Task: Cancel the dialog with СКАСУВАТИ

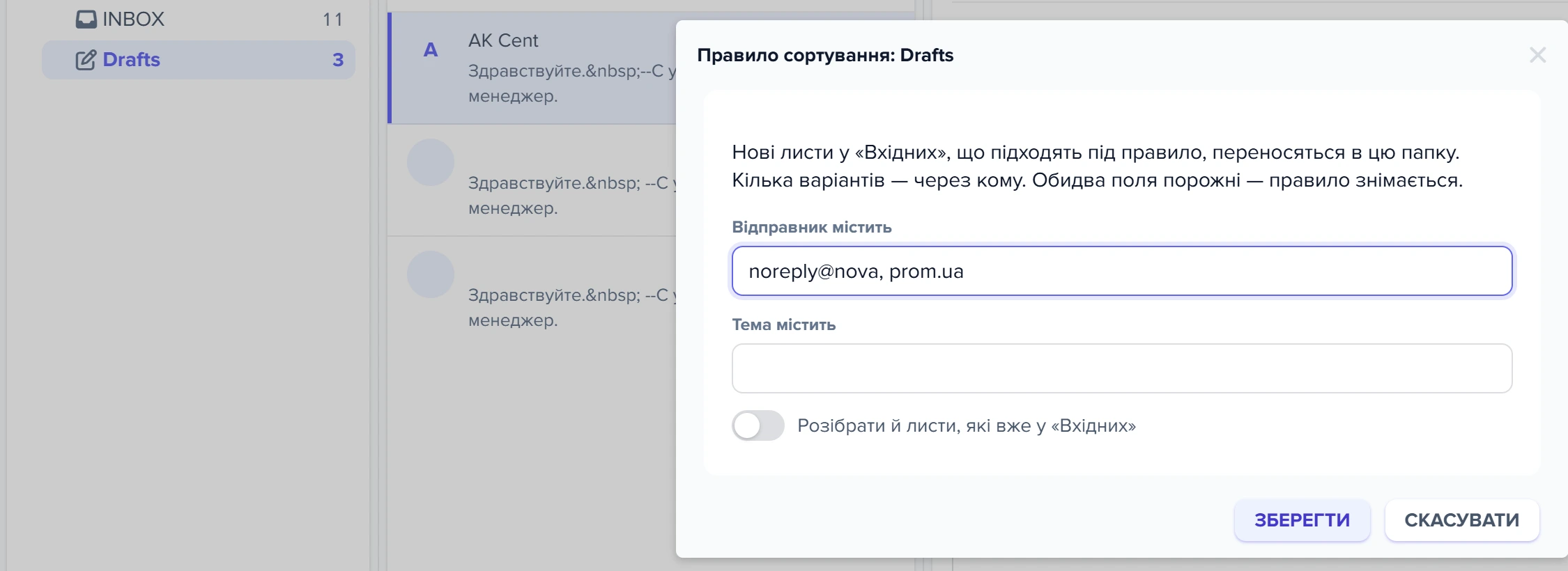Action: tap(1462, 520)
